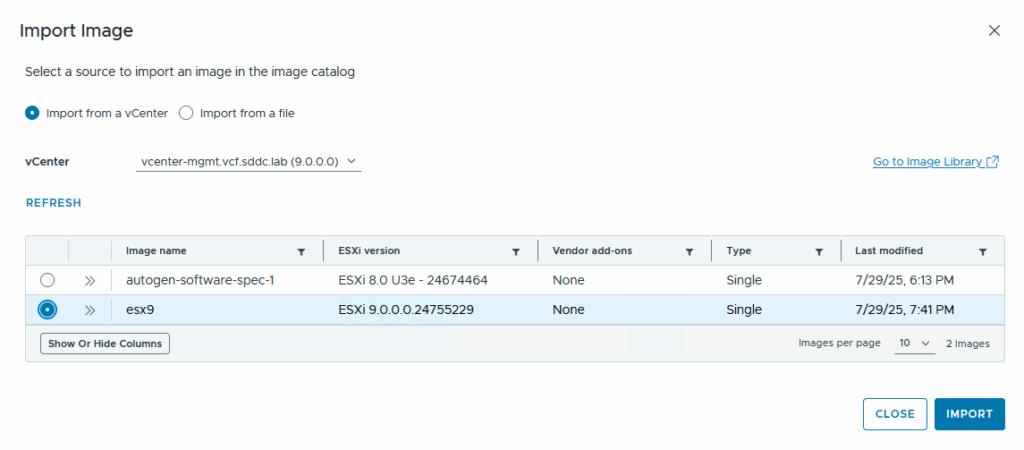Screen dimensions: 1024x450
Task: Click the REFRESH link
Action: click(x=53, y=203)
